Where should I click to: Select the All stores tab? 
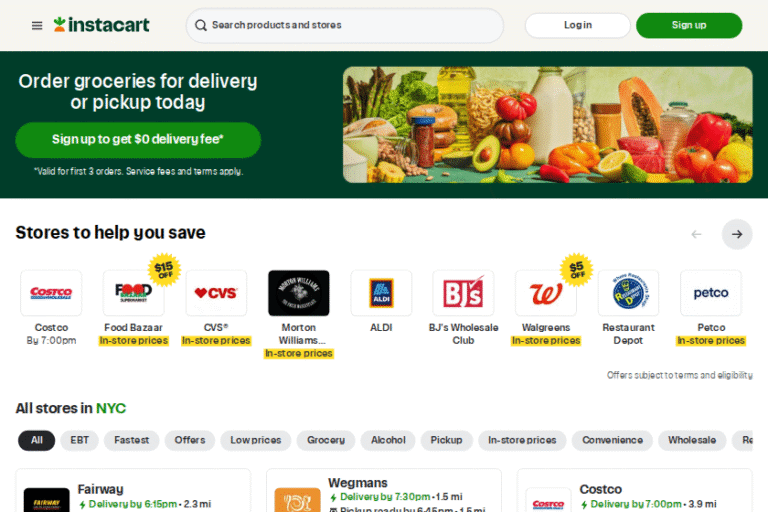click(37, 440)
